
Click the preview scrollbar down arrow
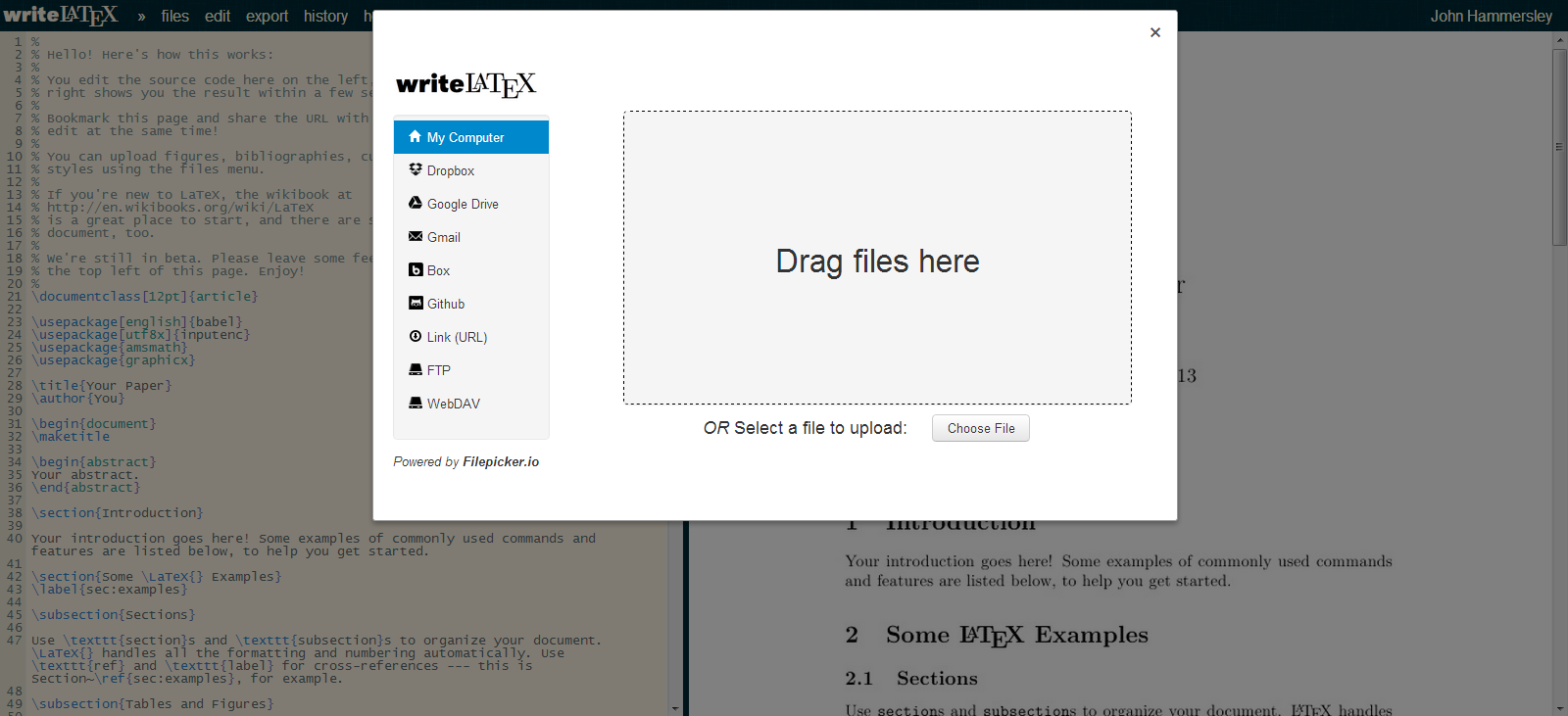click(x=1559, y=708)
